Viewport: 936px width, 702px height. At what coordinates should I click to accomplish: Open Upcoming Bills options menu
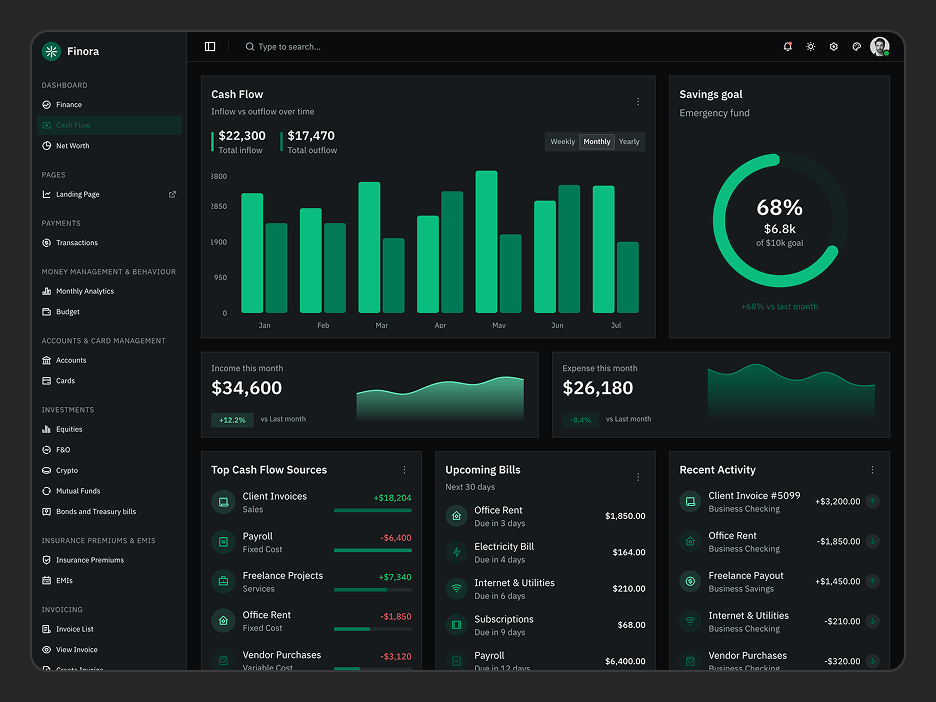pos(638,477)
